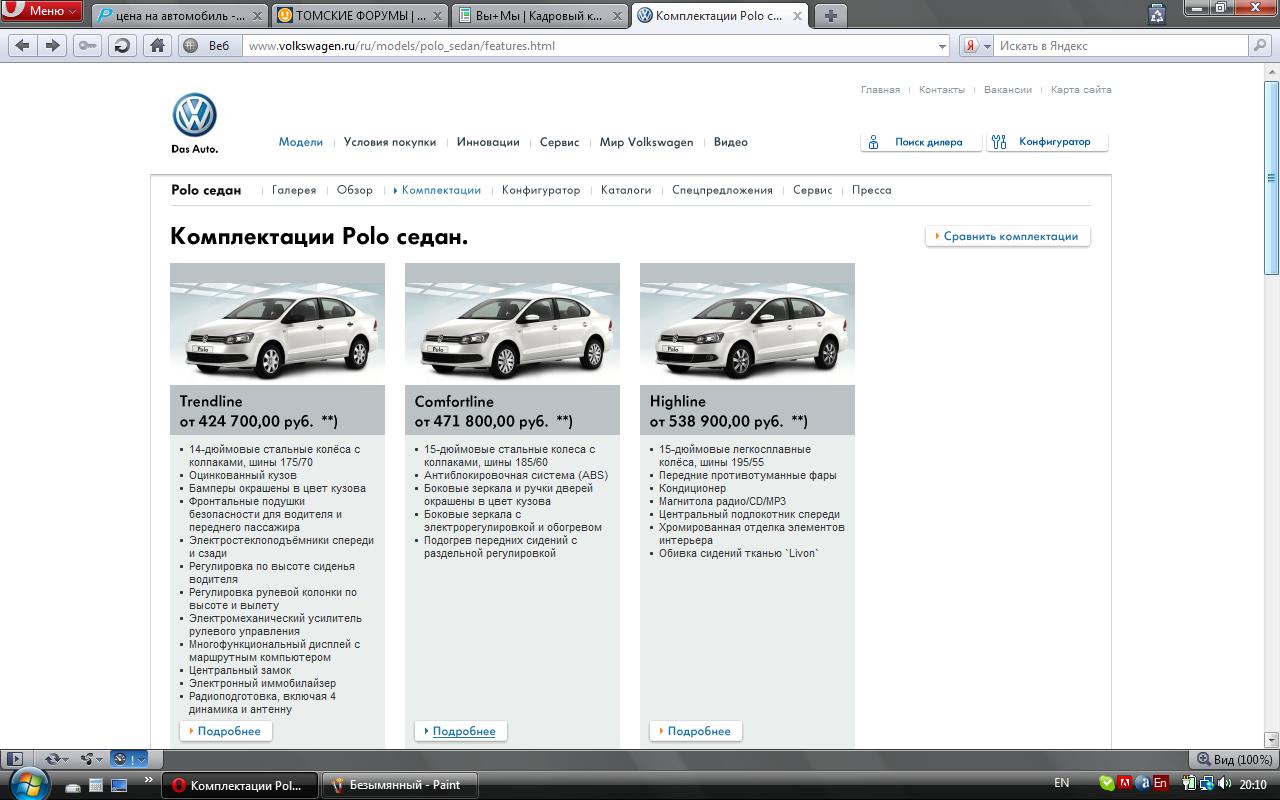
Task: Click the Volkswagen logo
Action: coord(194,117)
